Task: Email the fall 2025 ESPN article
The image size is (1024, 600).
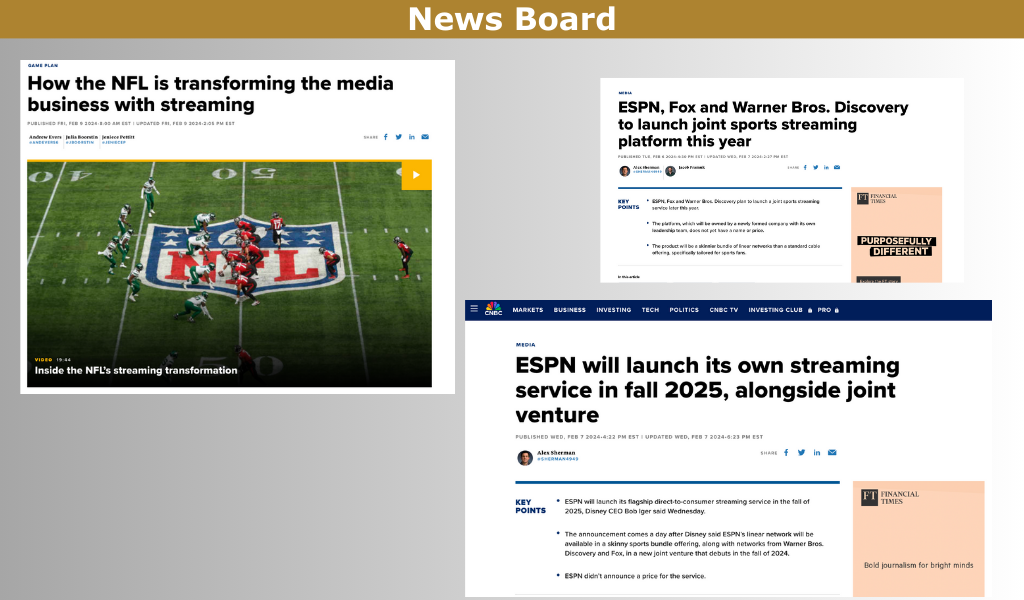Action: [x=832, y=452]
